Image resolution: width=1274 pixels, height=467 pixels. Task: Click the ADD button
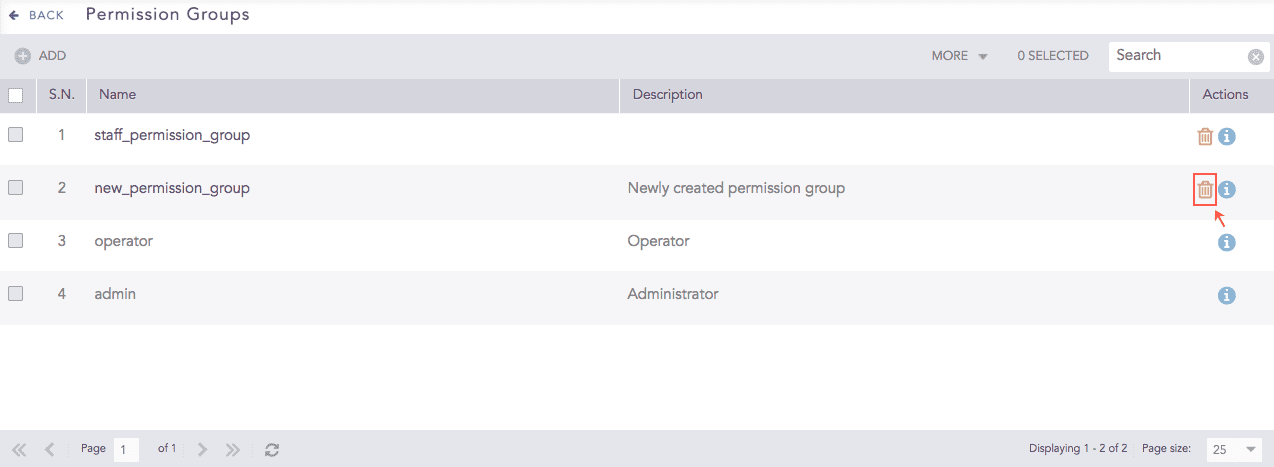(40, 56)
